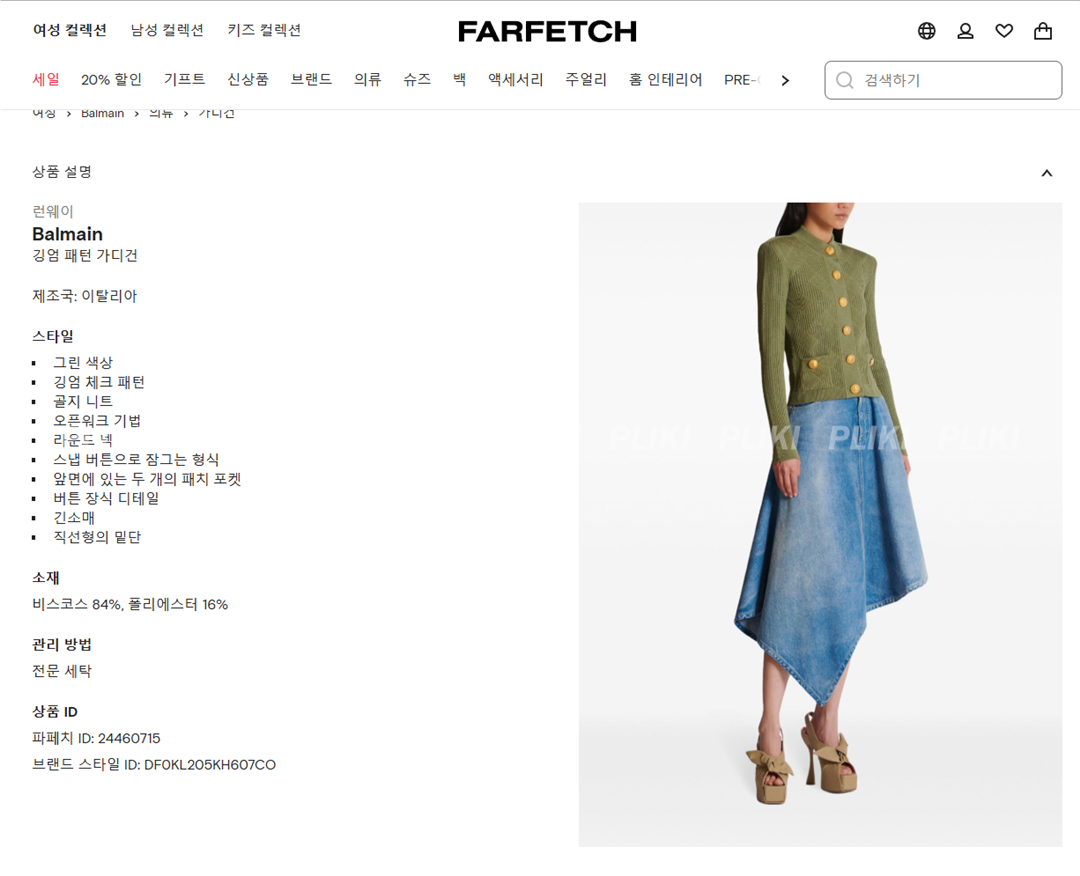Switch to the 키즈 컬렉션 tab

click(x=264, y=30)
